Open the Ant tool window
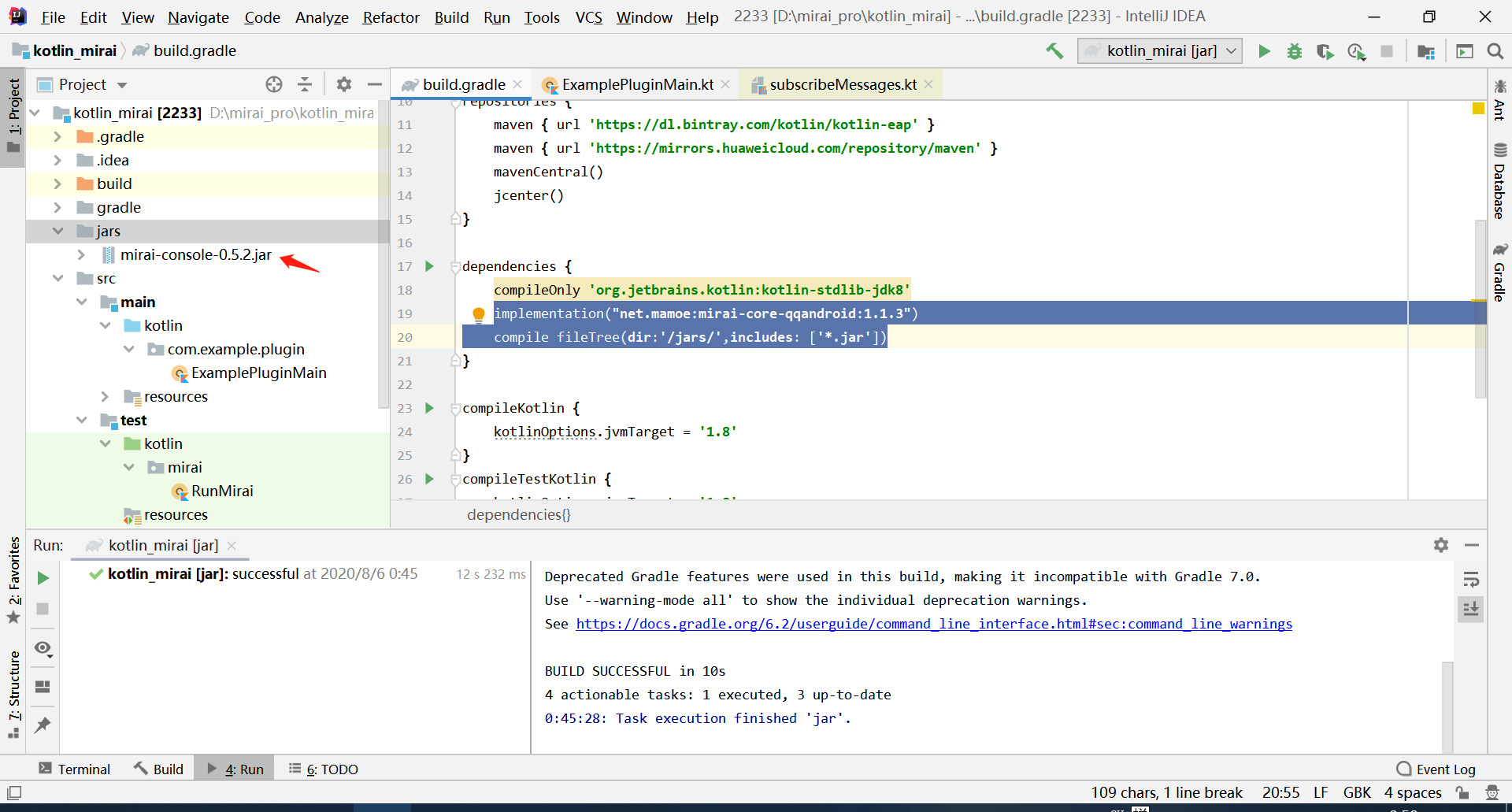 (1499, 100)
